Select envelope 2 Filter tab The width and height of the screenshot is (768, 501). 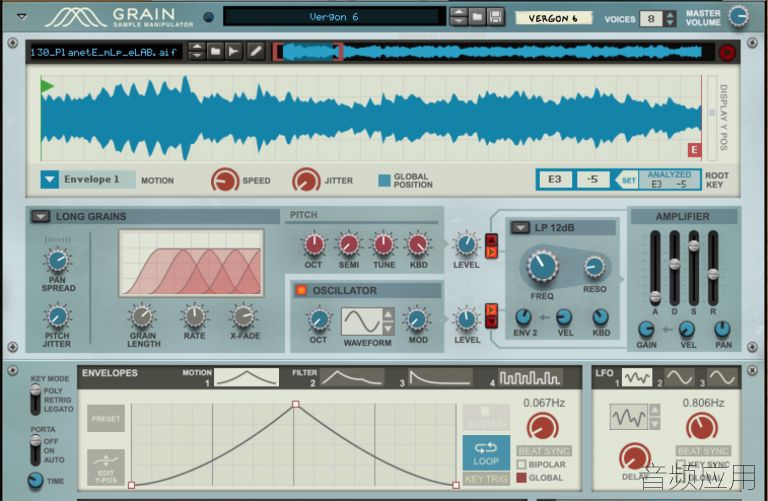tap(353, 377)
